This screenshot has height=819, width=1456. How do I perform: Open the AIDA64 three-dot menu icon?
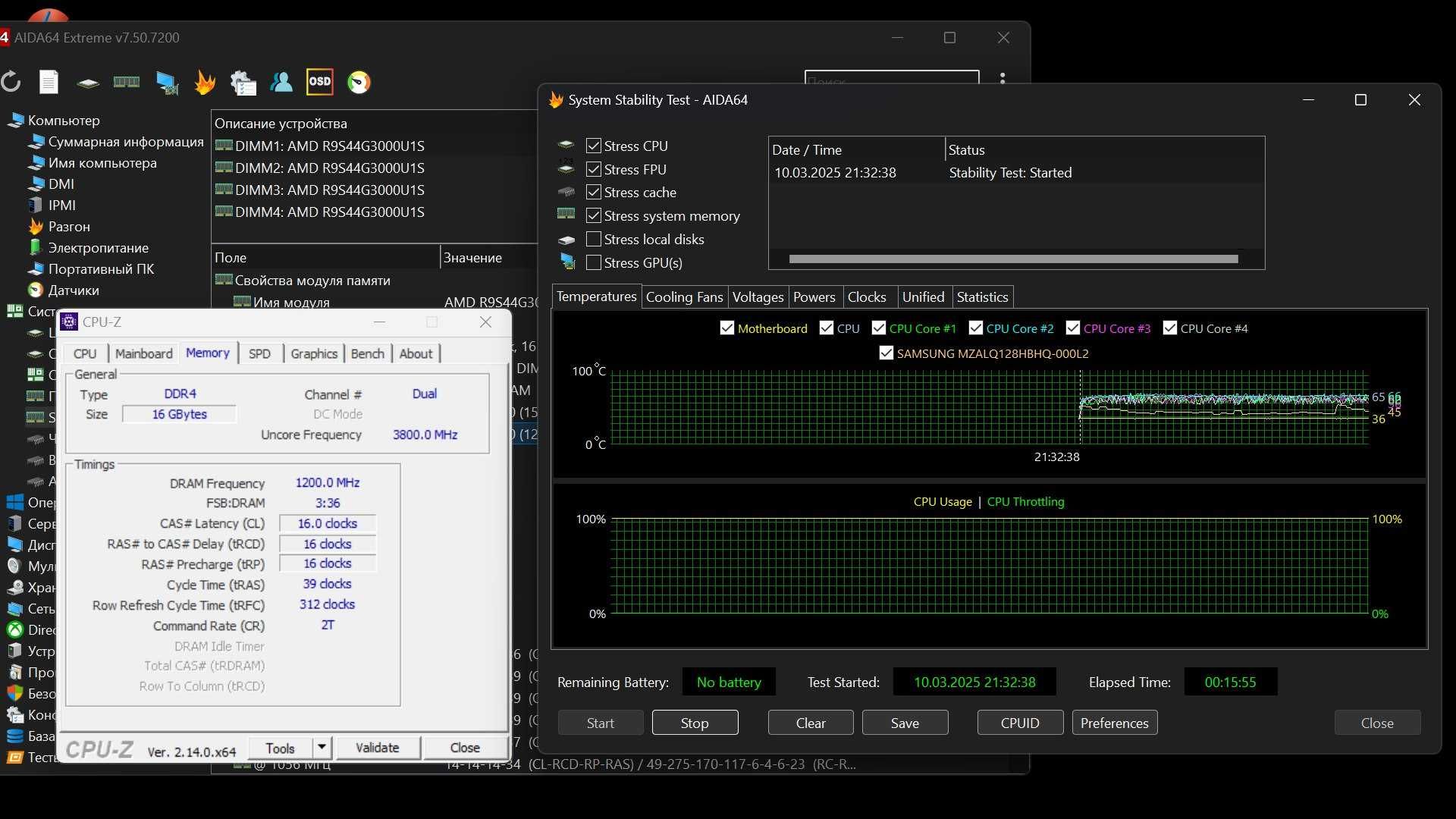1003,79
